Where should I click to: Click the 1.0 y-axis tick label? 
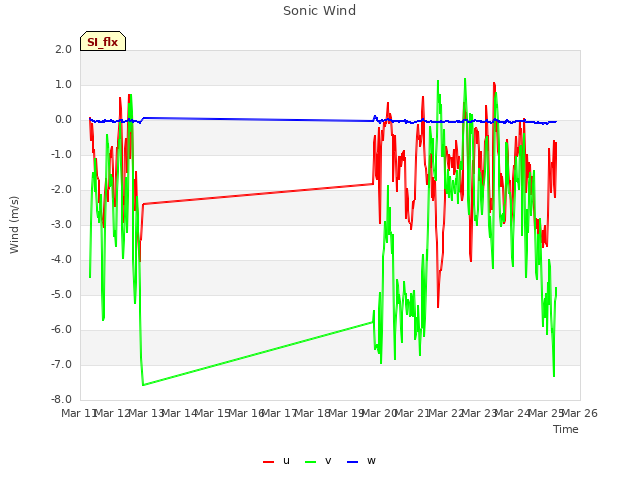(x=63, y=85)
